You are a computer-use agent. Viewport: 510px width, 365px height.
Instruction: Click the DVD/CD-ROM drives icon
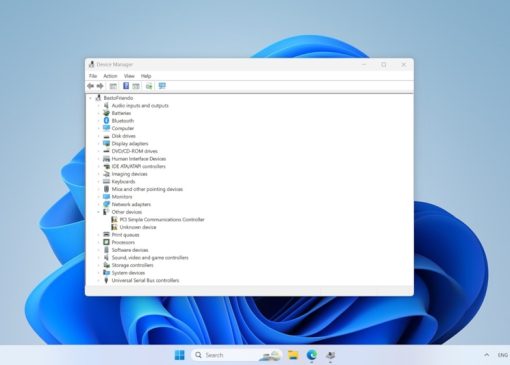pyautogui.click(x=106, y=151)
